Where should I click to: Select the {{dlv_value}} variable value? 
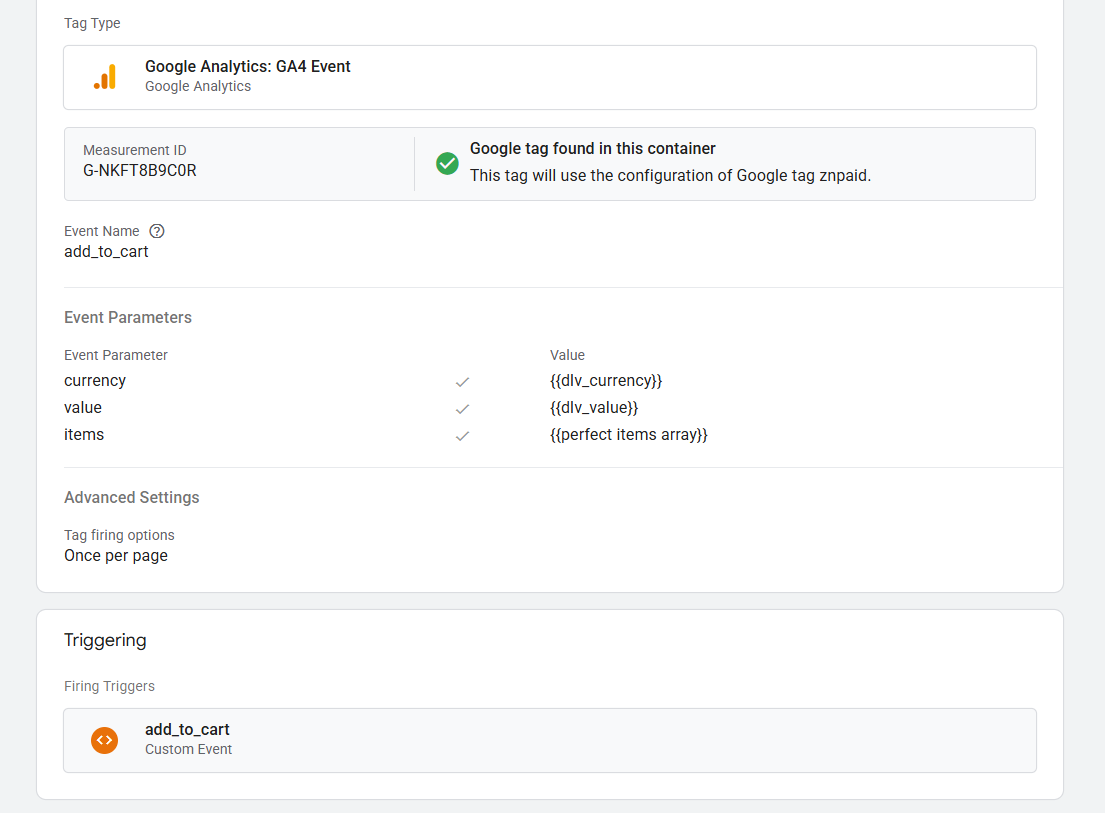pos(594,408)
